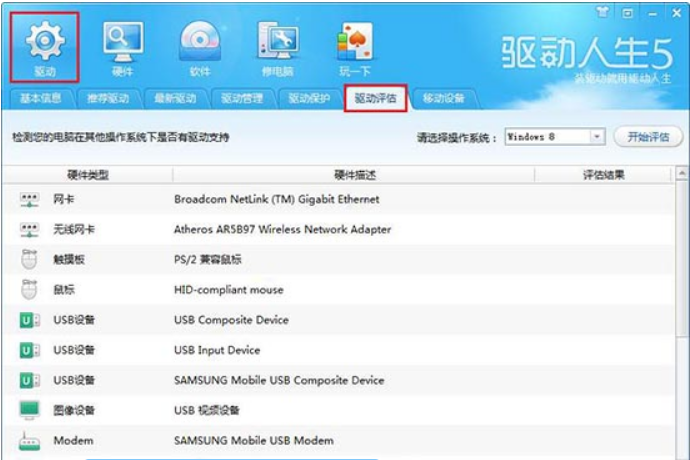Switch to the 移动设备 tab
The height and width of the screenshot is (460, 690).
click(x=444, y=98)
